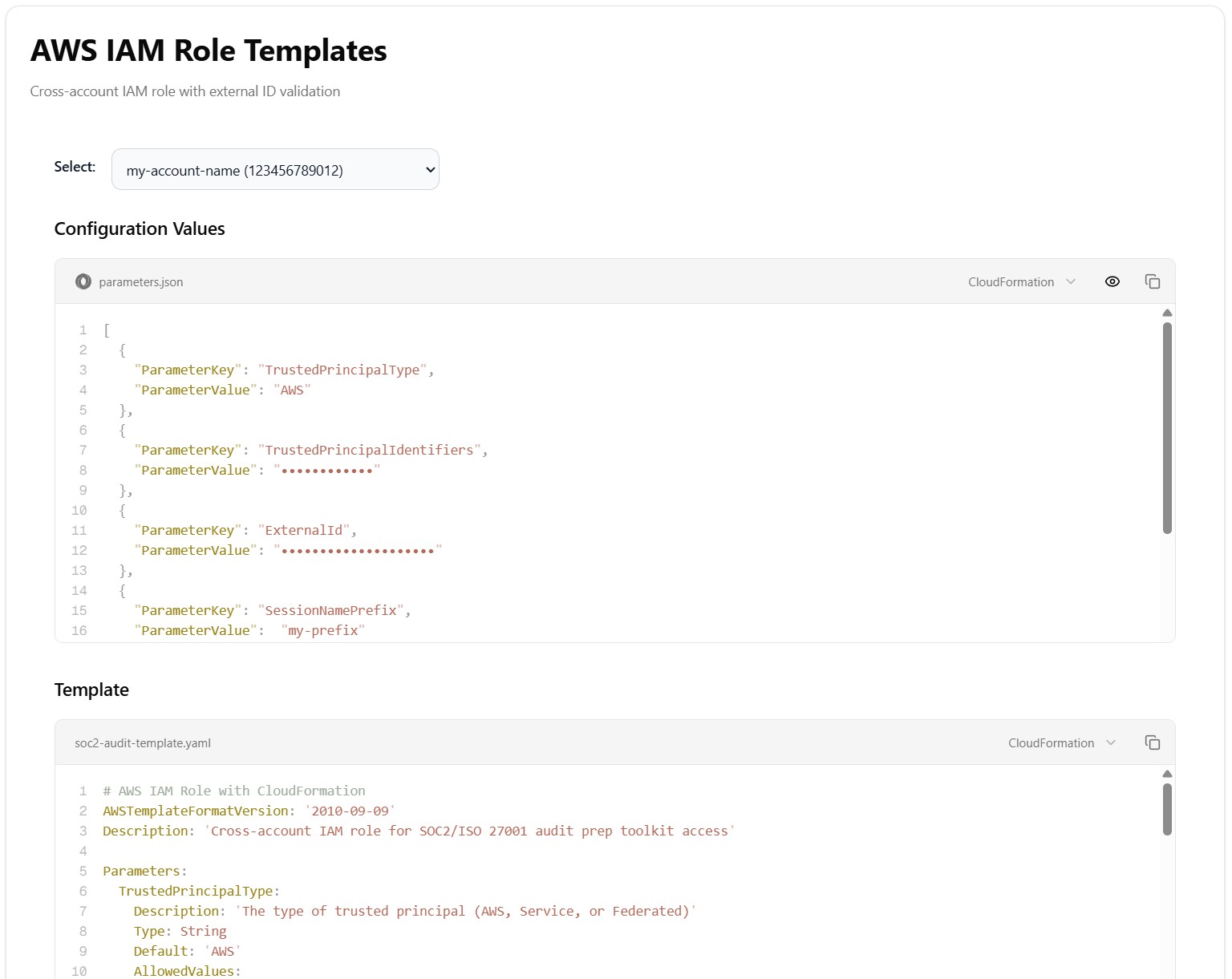Click chevron beside CloudFormation in Template header

(x=1111, y=743)
